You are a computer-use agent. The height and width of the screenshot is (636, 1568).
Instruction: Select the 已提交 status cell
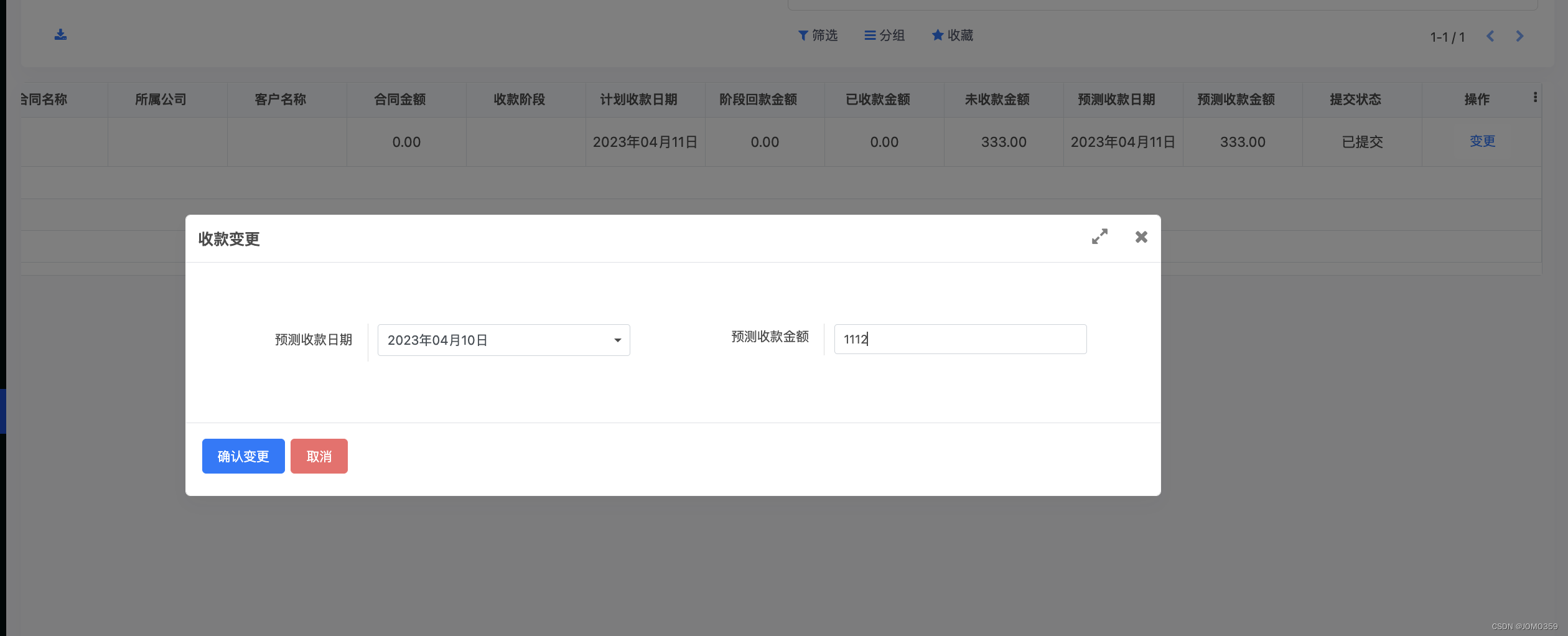(1361, 142)
